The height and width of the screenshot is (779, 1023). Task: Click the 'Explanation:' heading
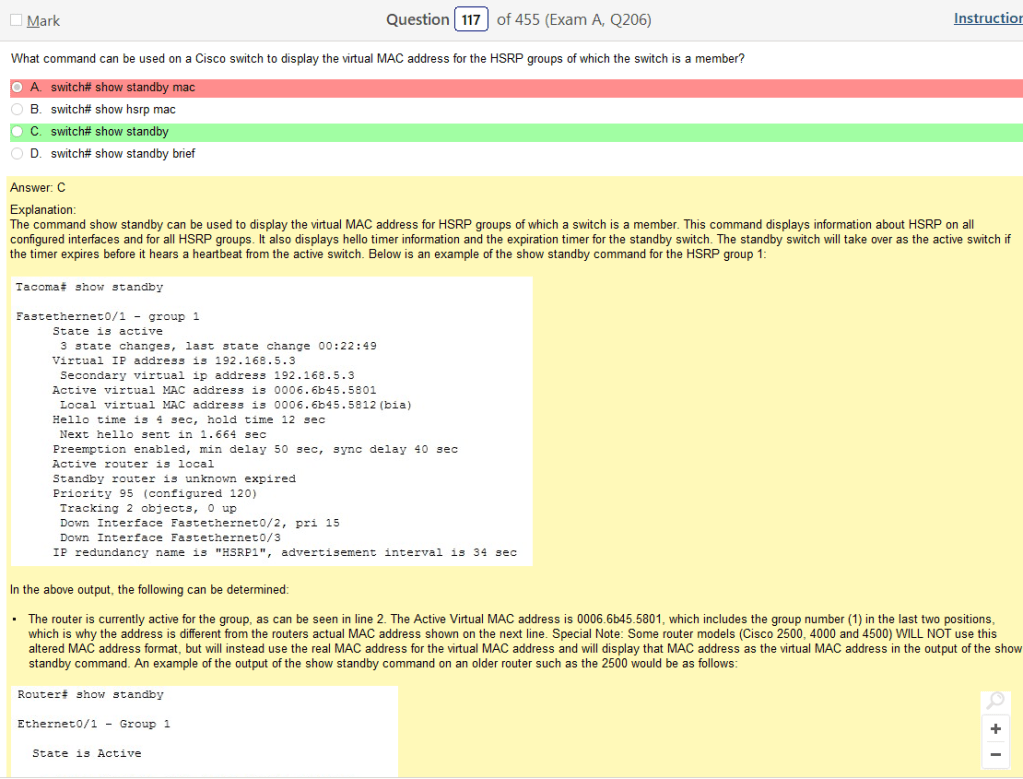pyautogui.click(x=42, y=210)
